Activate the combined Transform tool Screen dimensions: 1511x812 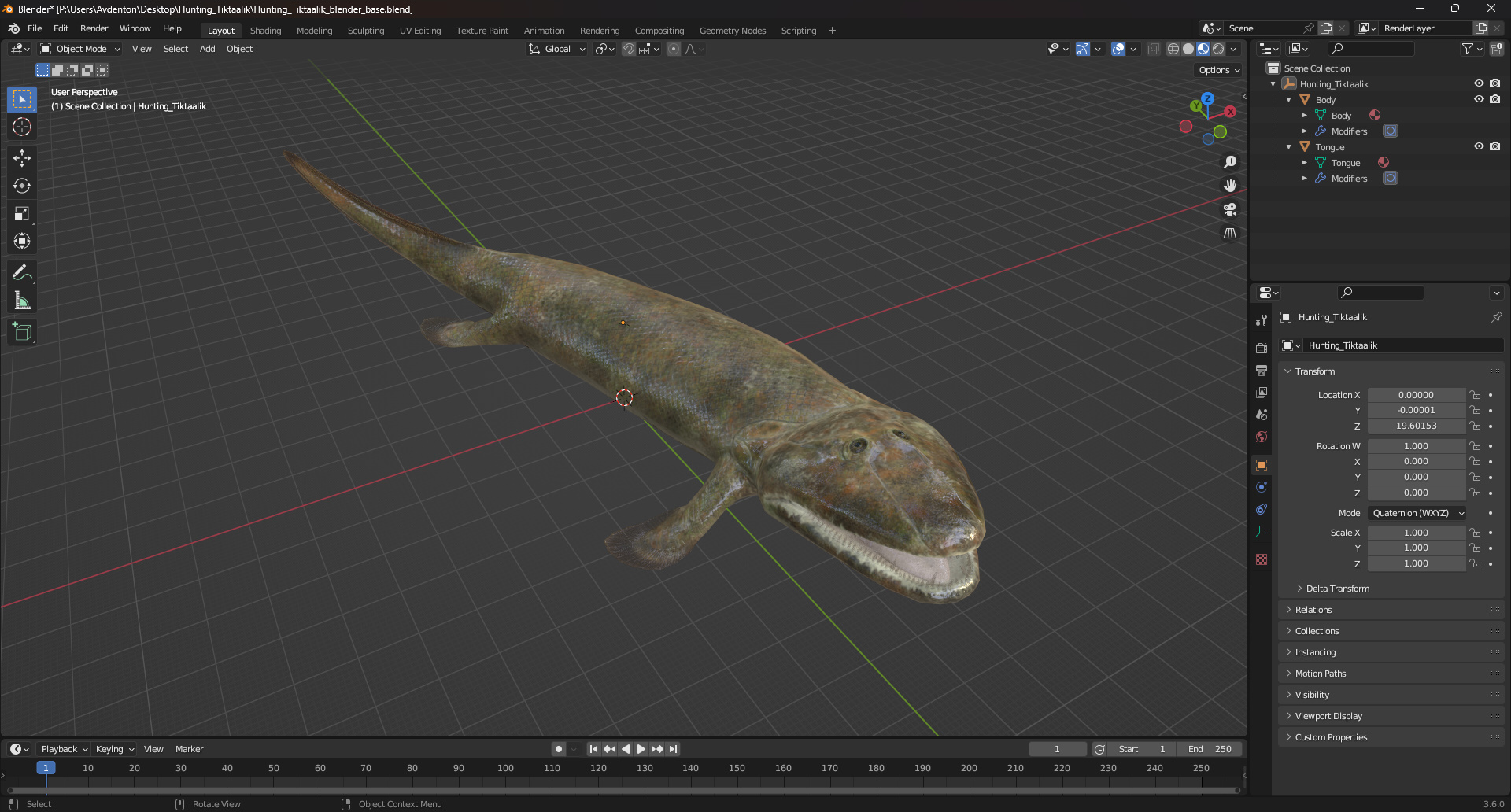(x=22, y=241)
